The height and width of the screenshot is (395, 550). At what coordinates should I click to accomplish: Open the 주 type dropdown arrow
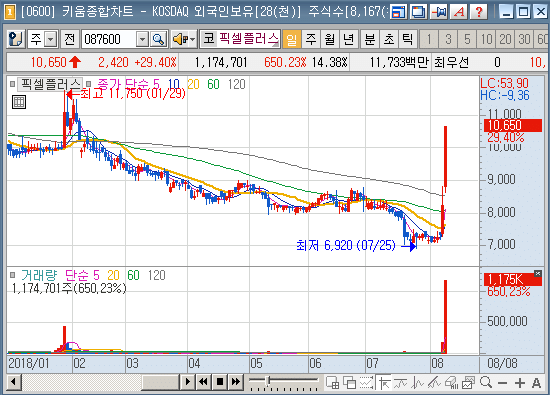[51, 39]
